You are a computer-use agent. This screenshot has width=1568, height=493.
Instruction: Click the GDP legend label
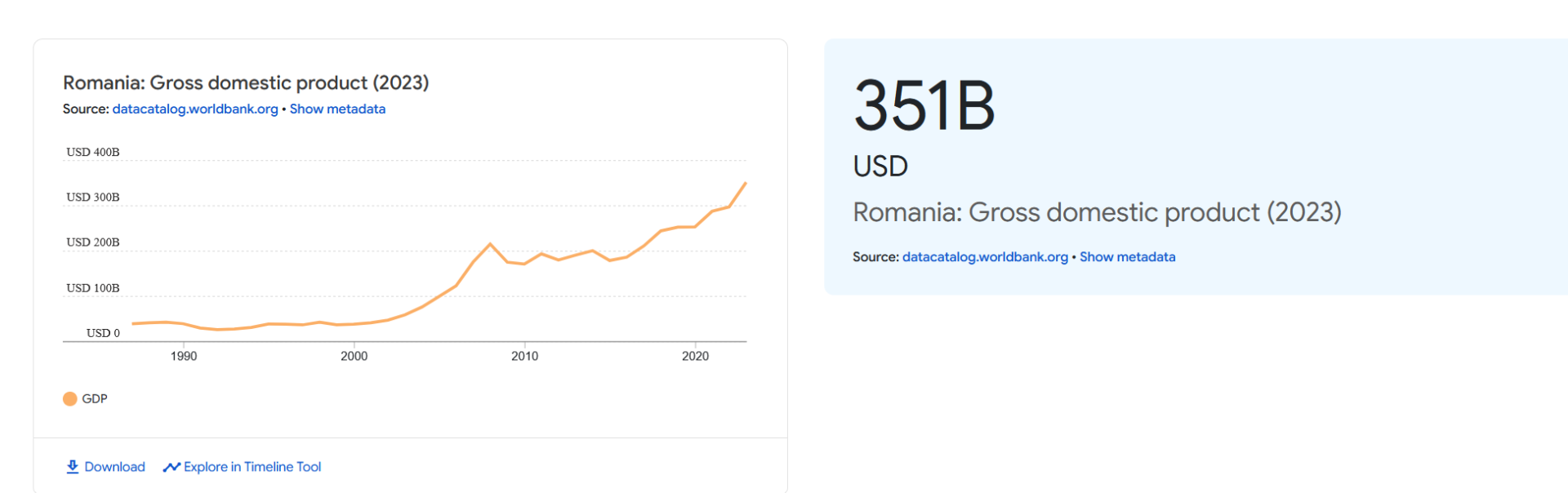coord(95,399)
